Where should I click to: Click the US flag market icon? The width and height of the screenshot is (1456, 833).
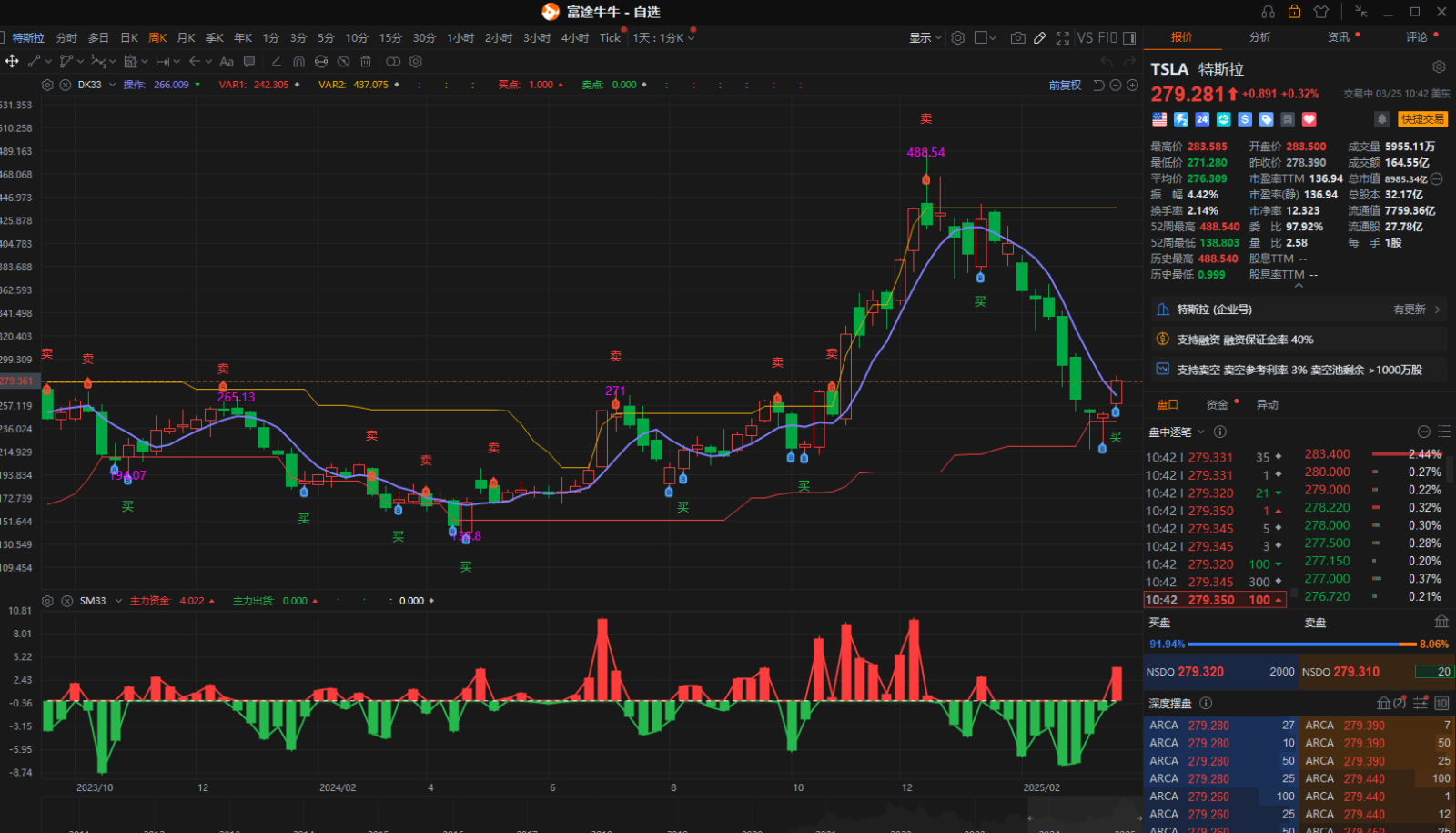pyautogui.click(x=1159, y=119)
